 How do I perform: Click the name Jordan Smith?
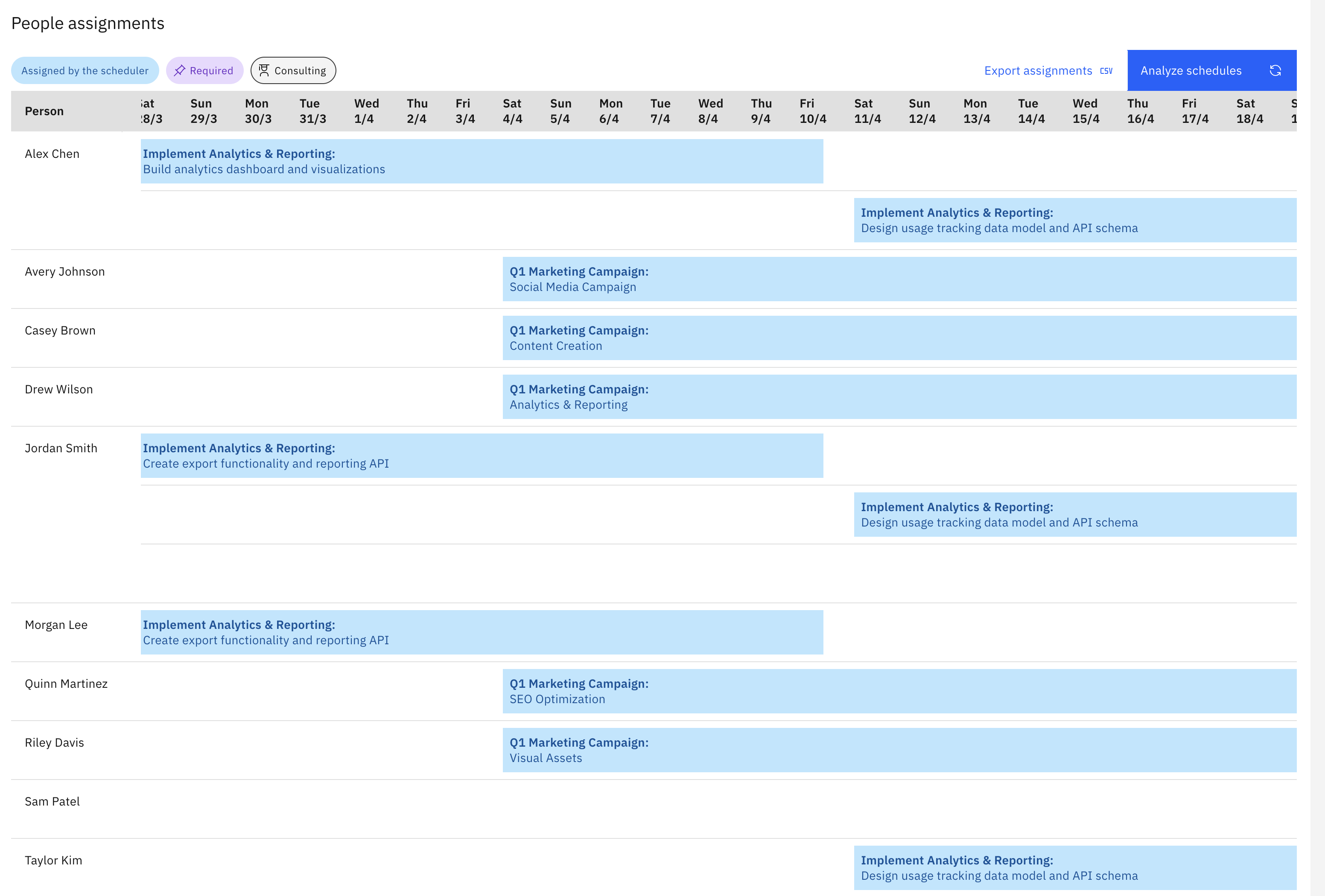pyautogui.click(x=61, y=448)
